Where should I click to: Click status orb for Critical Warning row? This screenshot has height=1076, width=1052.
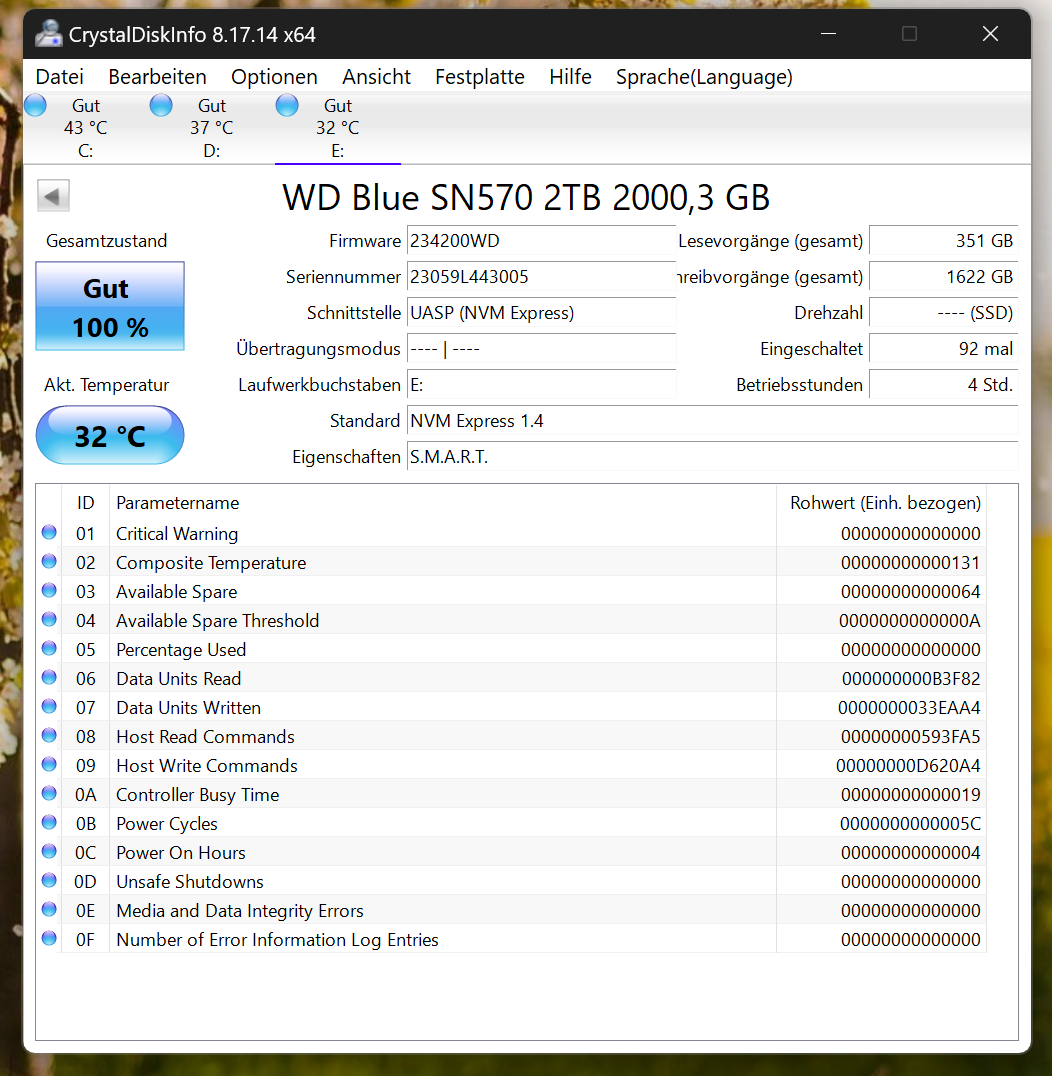coord(49,532)
